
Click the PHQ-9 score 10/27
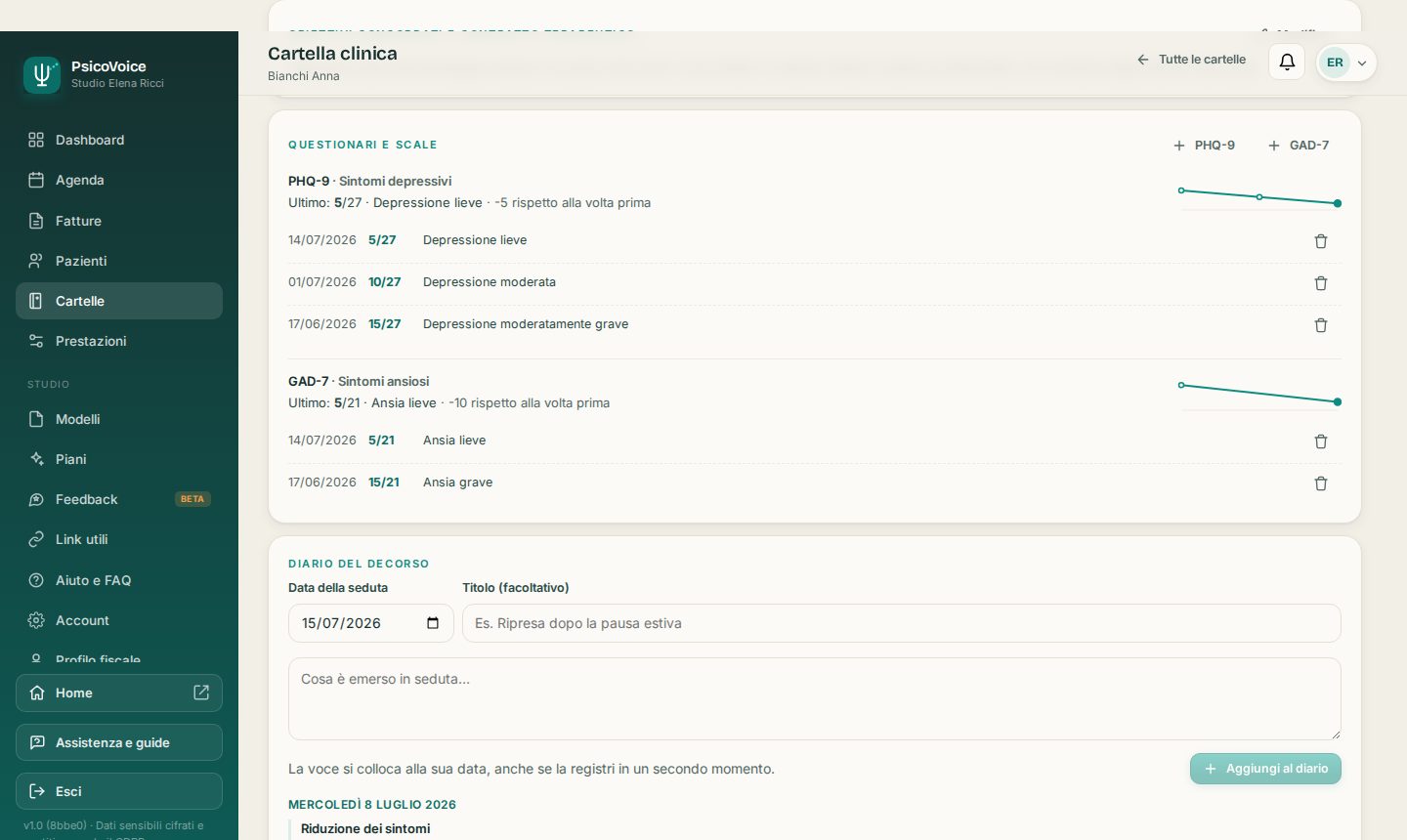coord(385,282)
